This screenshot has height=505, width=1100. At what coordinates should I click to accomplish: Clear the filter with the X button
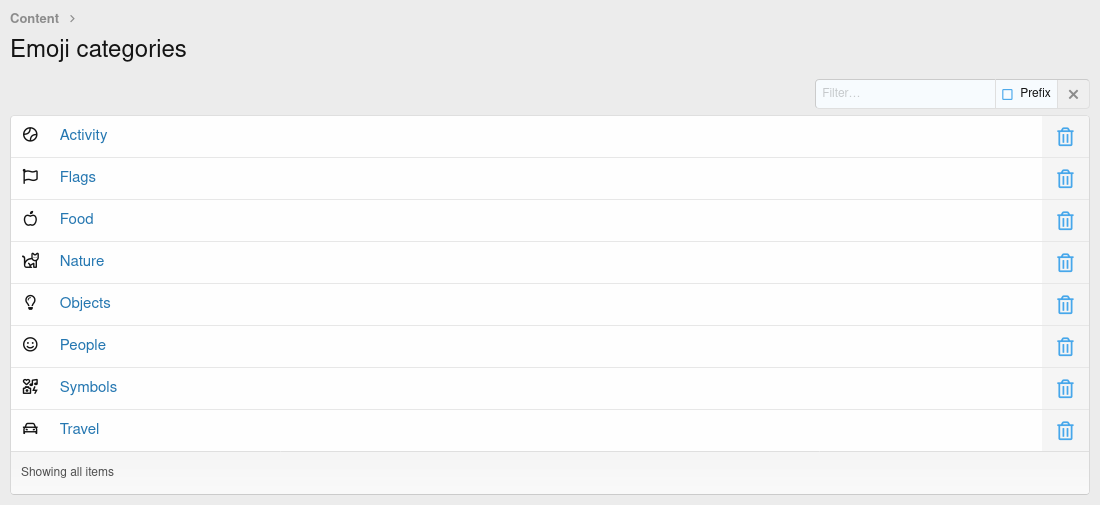pos(1073,94)
